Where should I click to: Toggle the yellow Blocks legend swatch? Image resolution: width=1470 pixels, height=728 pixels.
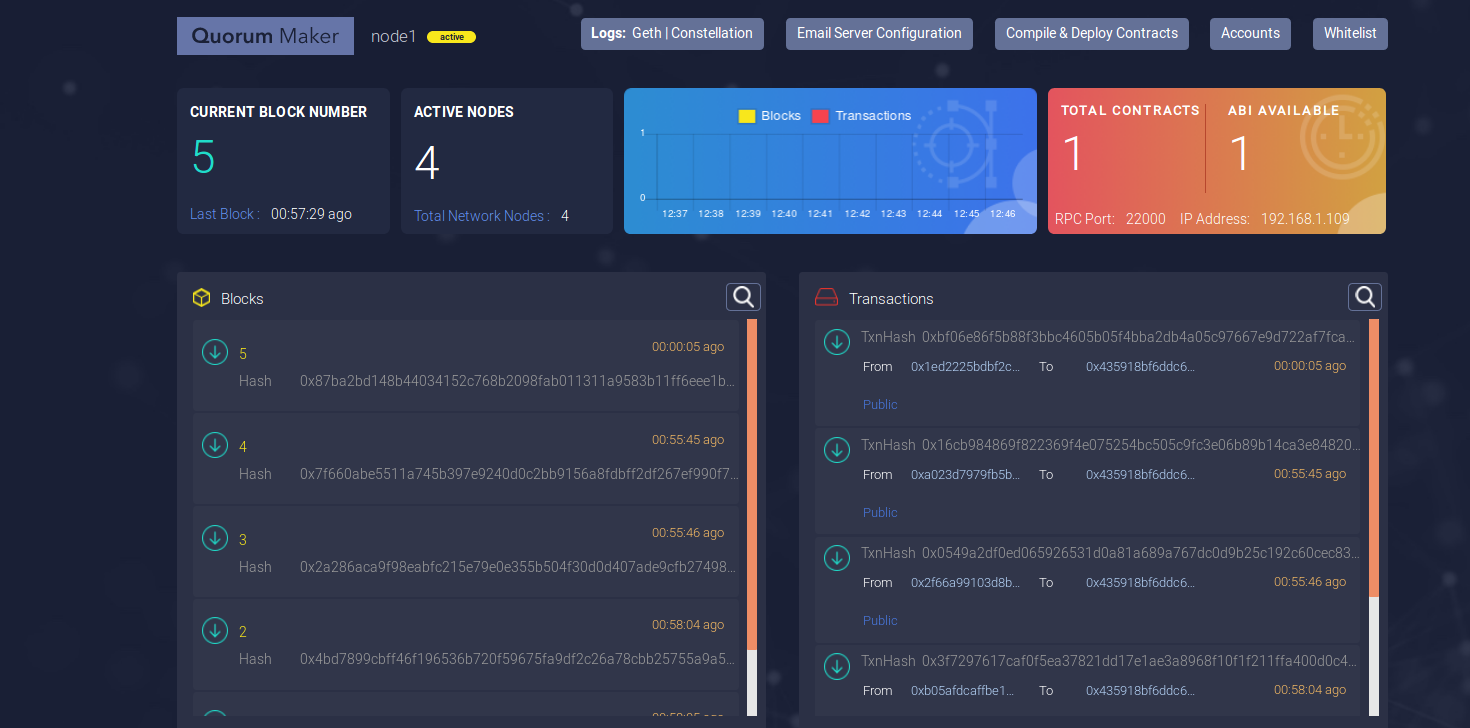point(746,116)
